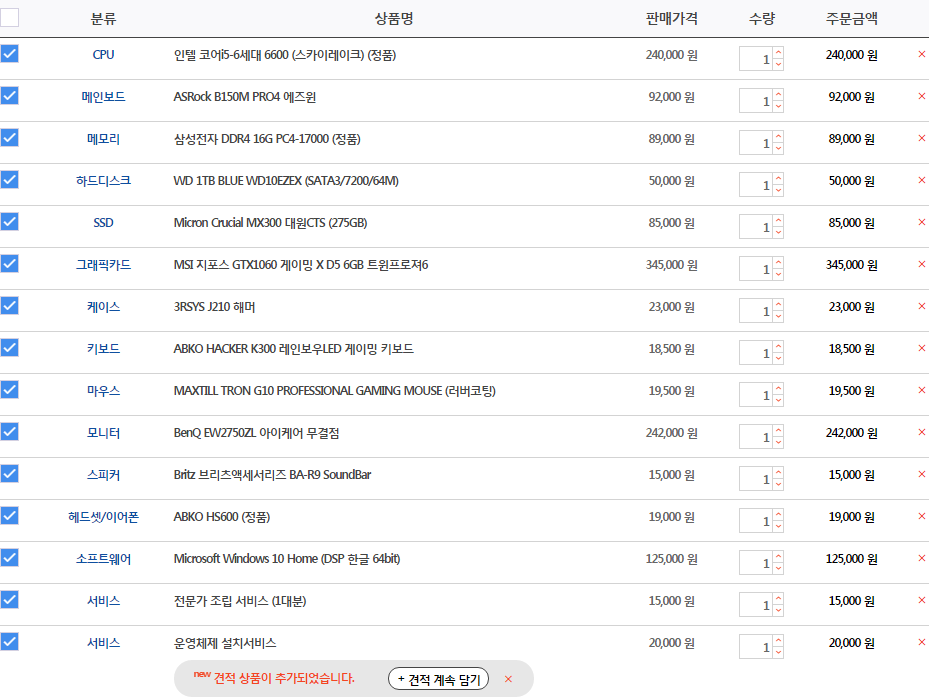Delete the 키보드 item using the red X
The height and width of the screenshot is (698, 929).
click(921, 348)
